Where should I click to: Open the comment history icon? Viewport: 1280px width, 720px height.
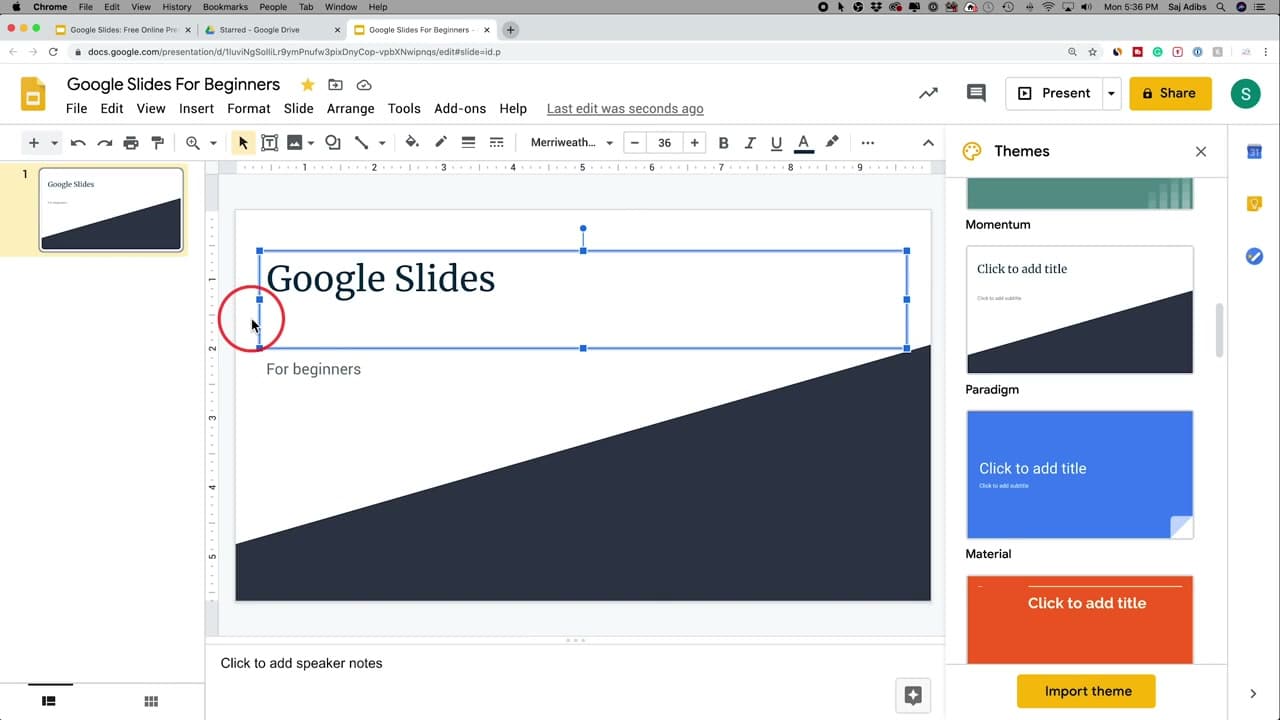coord(976,93)
